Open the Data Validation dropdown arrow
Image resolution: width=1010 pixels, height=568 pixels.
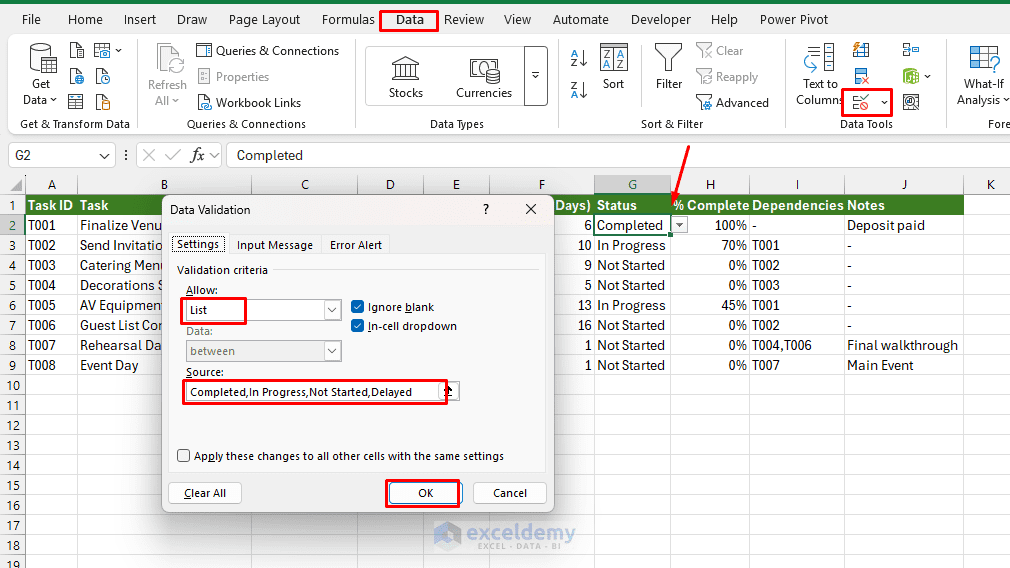[884, 102]
